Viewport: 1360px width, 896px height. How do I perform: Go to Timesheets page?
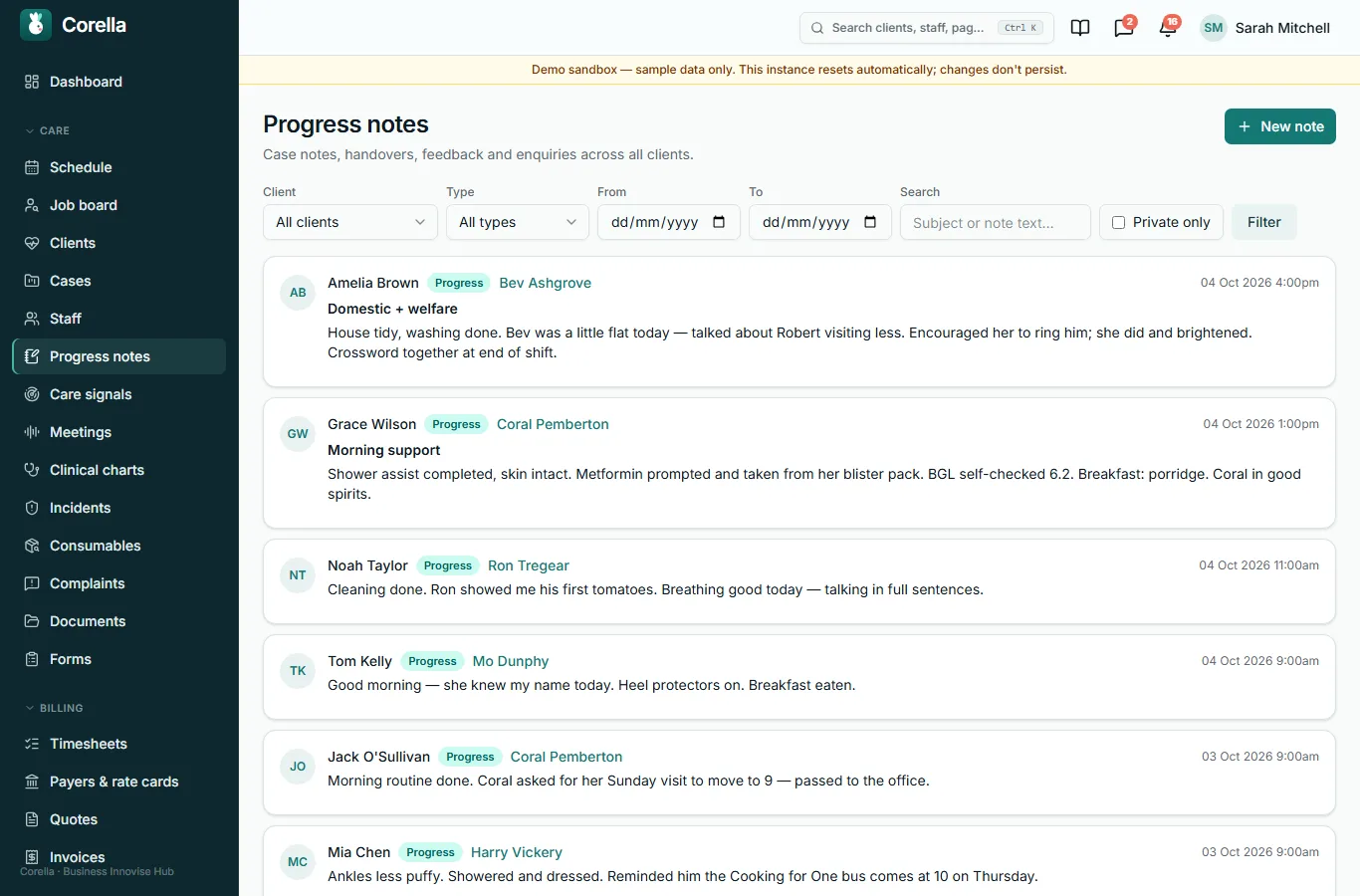pos(119,744)
